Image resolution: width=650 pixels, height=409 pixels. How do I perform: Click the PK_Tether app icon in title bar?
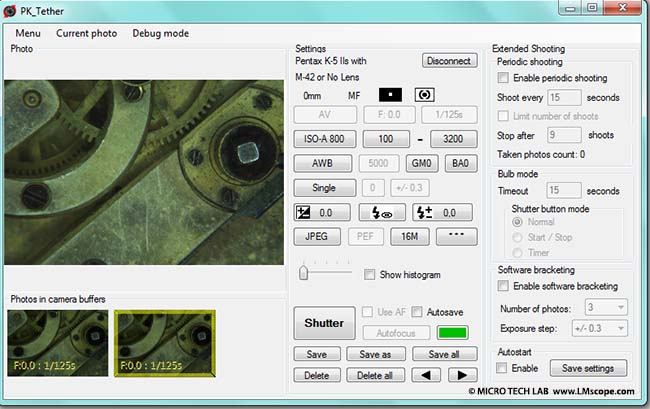point(10,11)
